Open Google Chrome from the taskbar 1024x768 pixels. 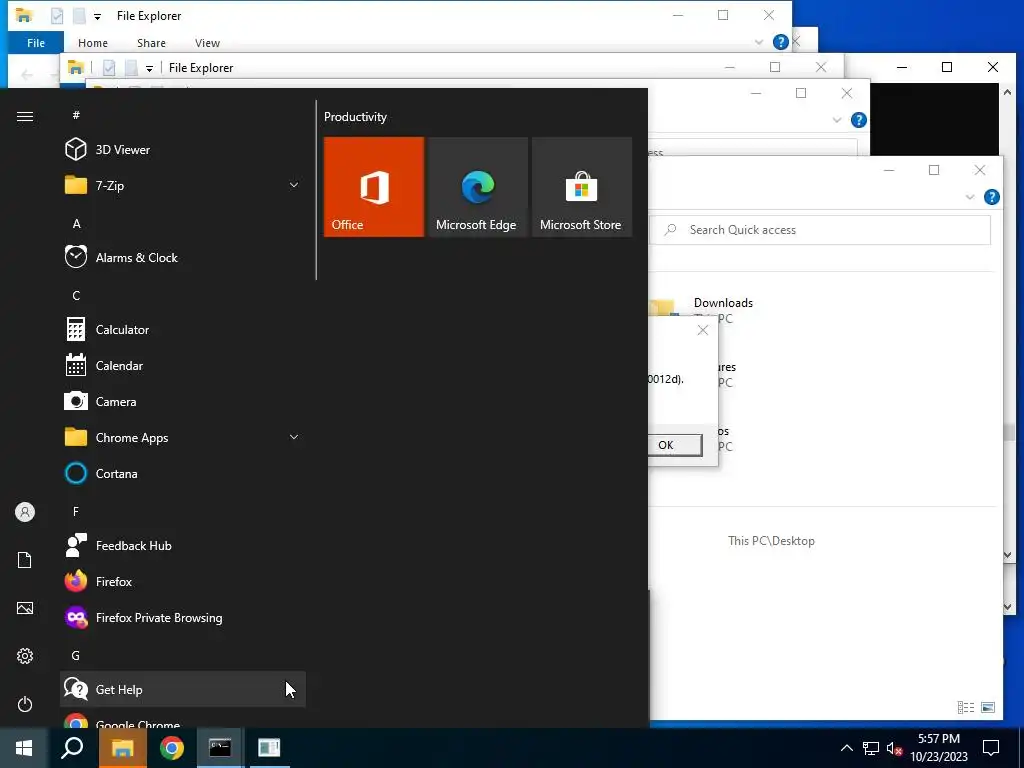171,748
